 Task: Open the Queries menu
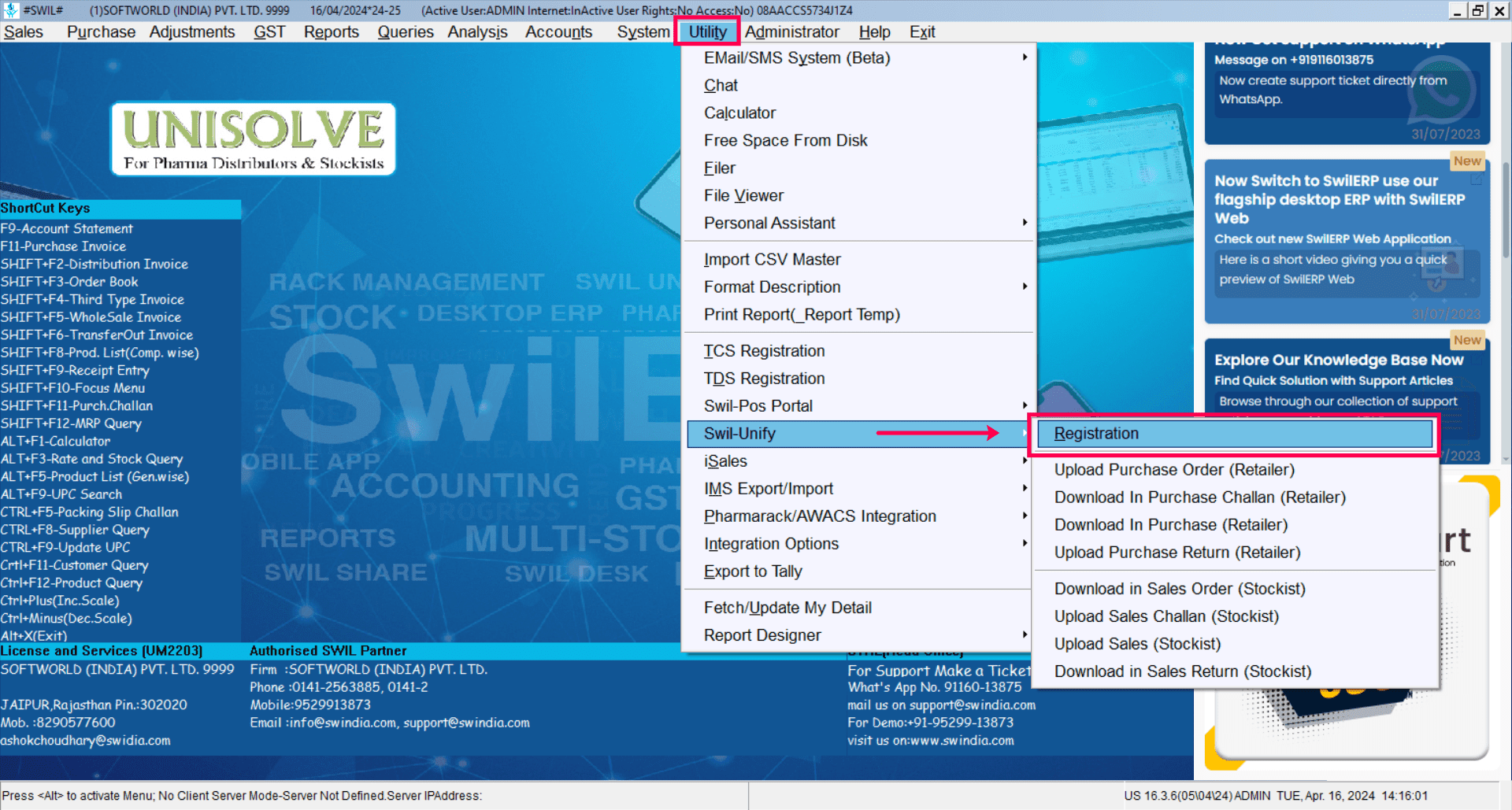pyautogui.click(x=406, y=32)
